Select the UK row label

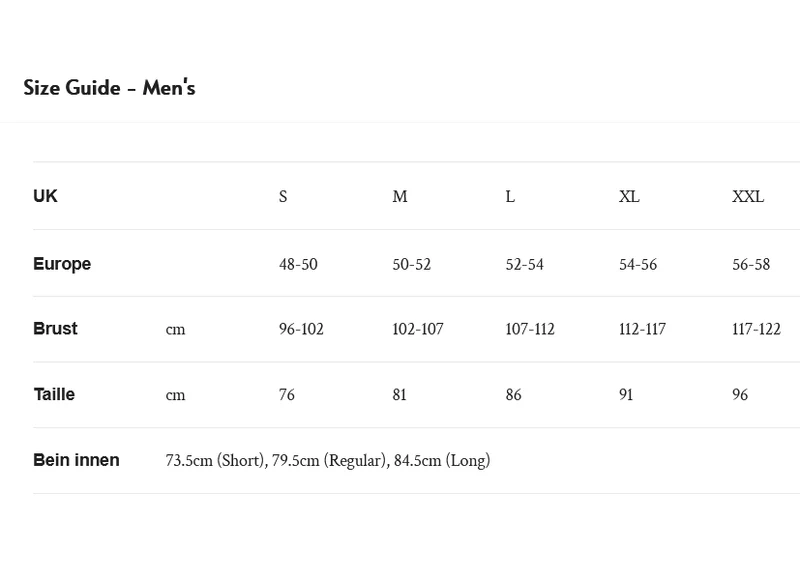[45, 196]
